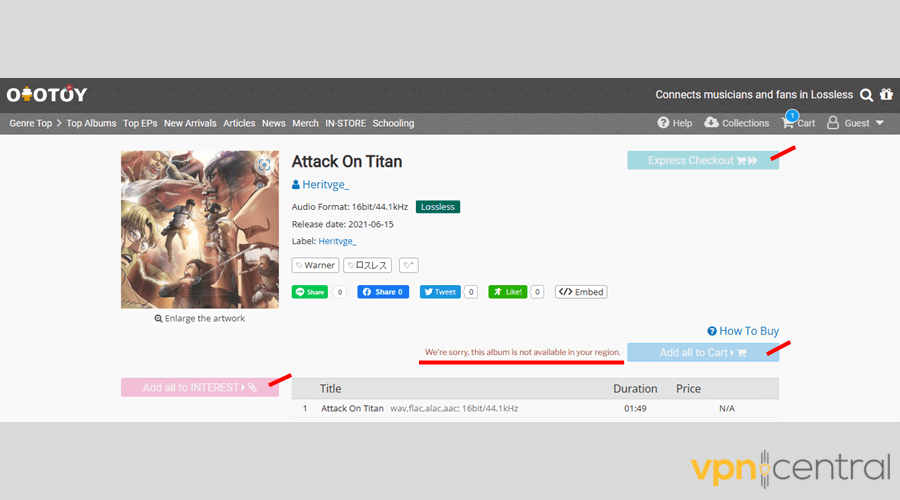Click the Warner tag

(x=315, y=265)
